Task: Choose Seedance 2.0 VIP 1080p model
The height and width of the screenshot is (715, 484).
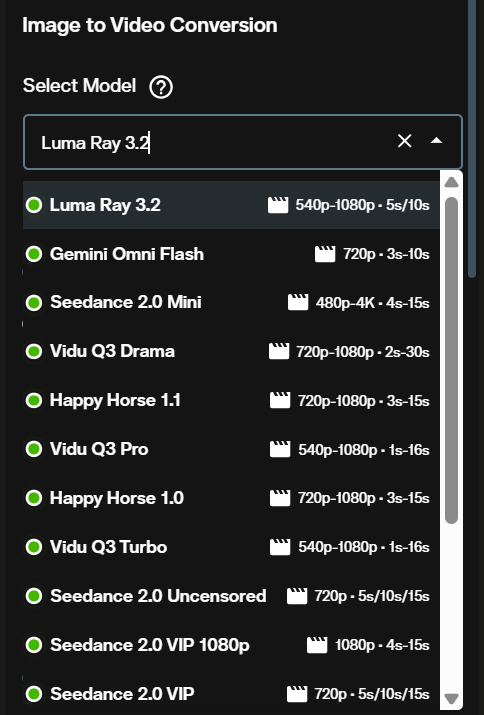Action: (x=231, y=645)
